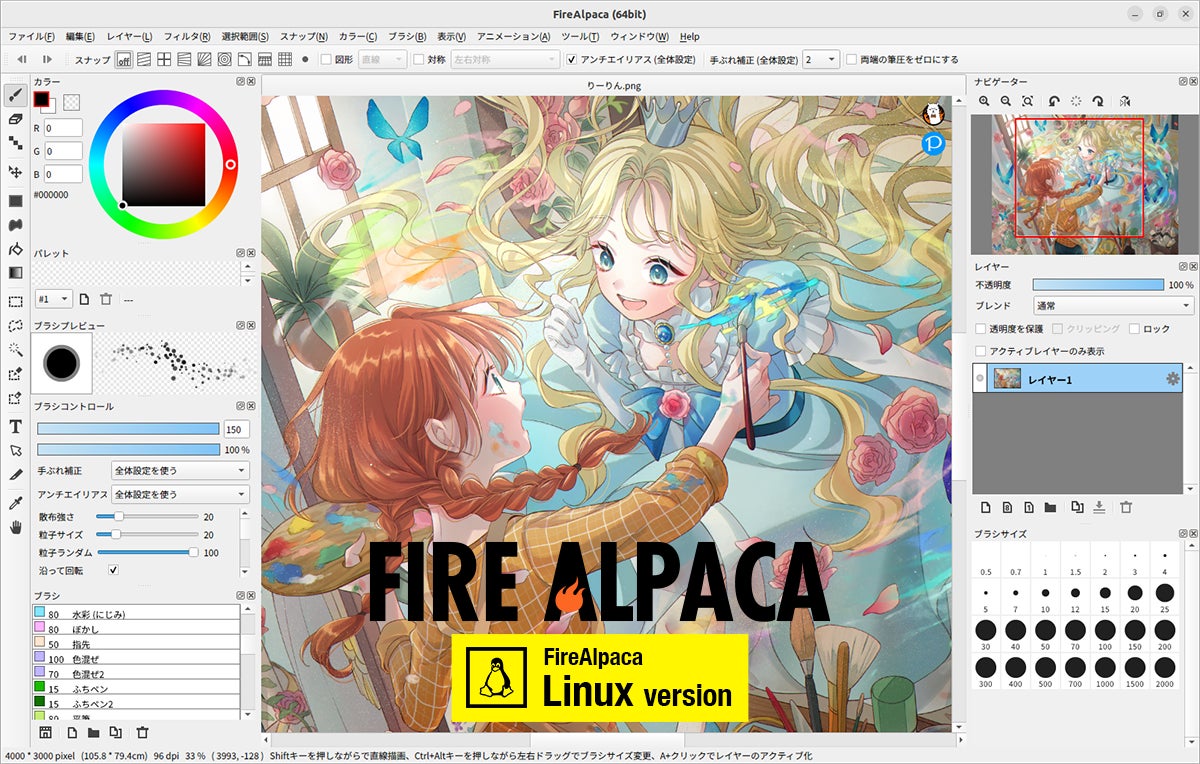Adjust the 散布強さ slider
The image size is (1200, 764).
point(146,517)
